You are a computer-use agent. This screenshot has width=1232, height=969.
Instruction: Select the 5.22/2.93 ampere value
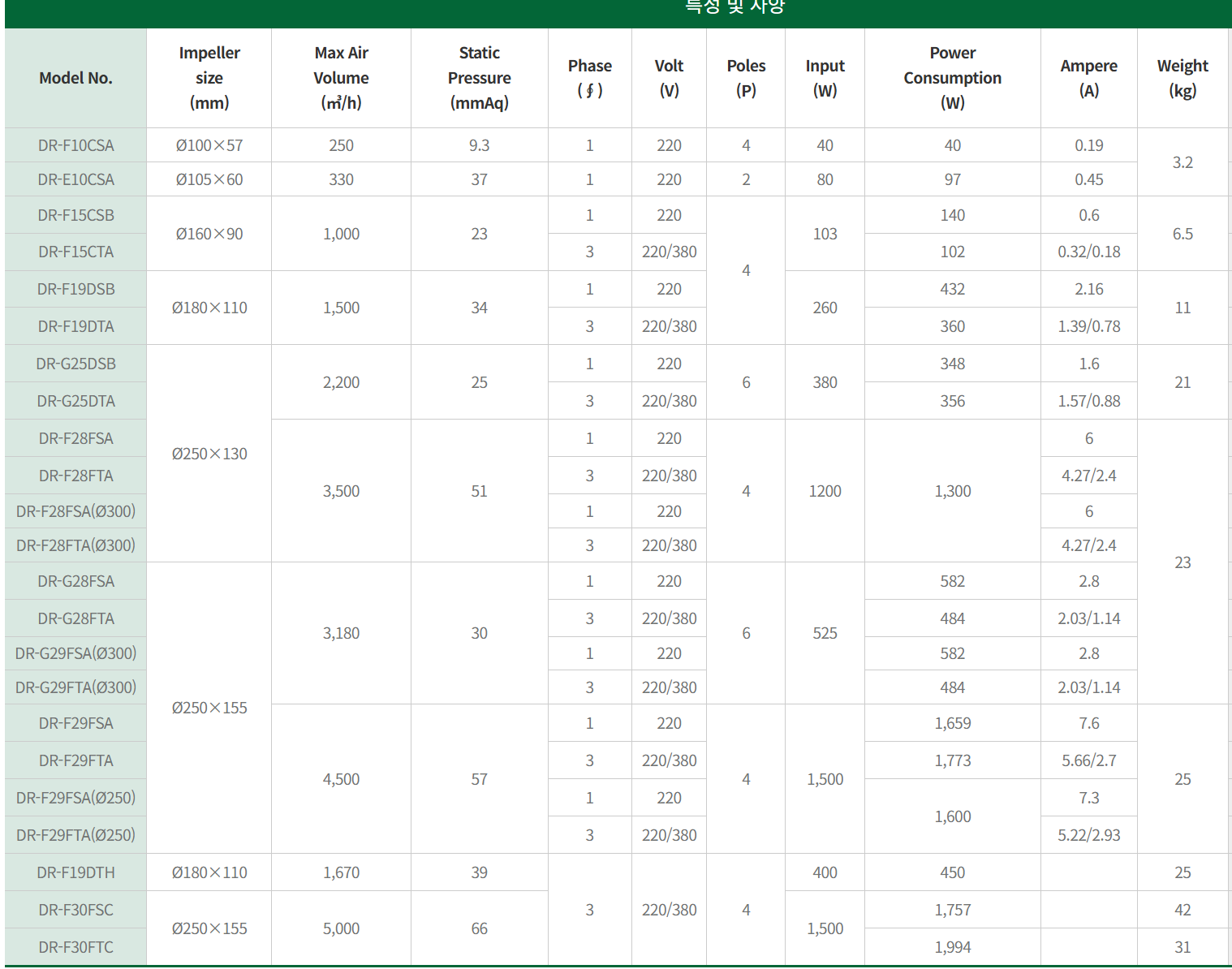1088,835
